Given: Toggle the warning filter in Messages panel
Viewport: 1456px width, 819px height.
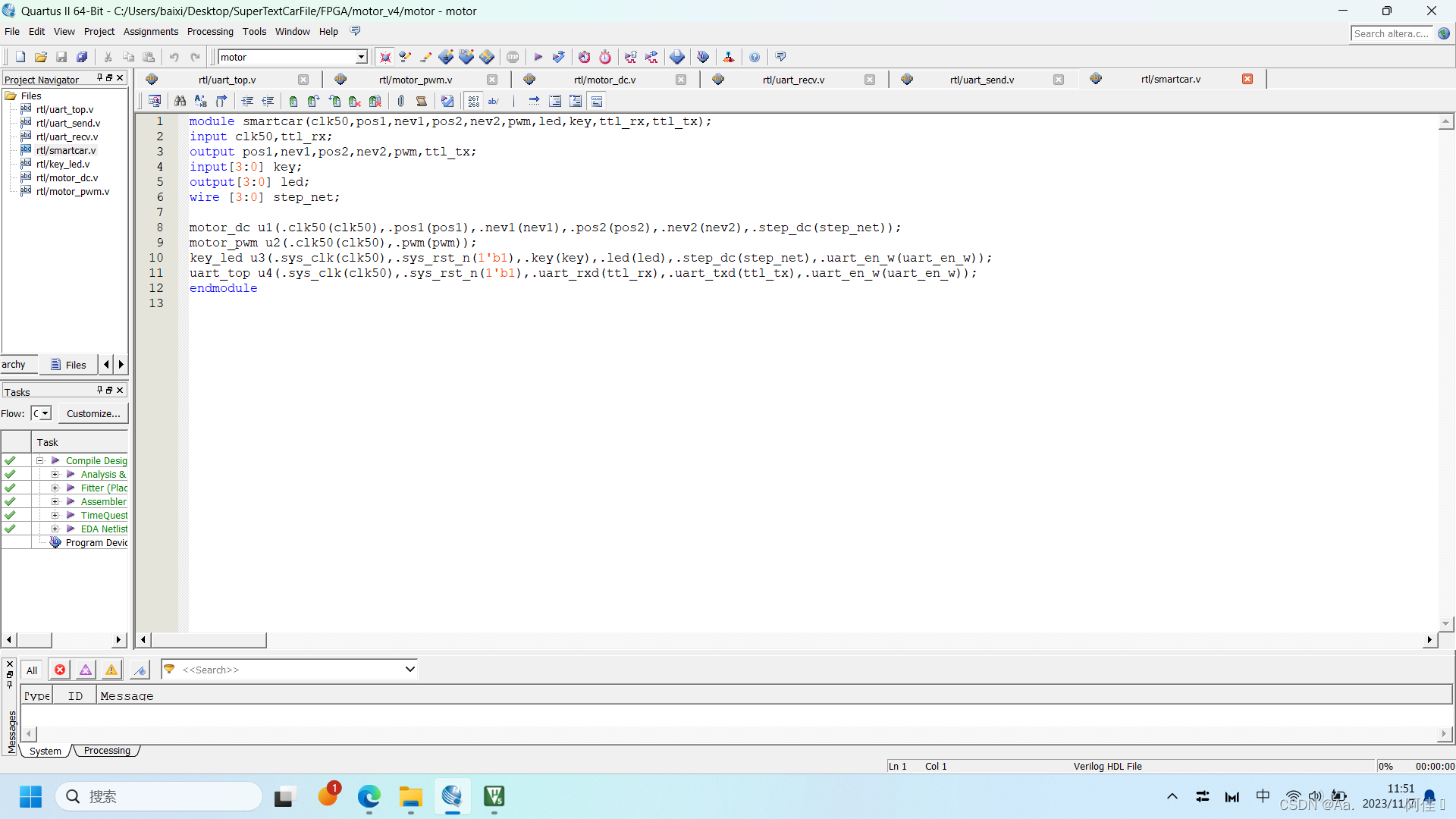Looking at the screenshot, I should point(111,670).
